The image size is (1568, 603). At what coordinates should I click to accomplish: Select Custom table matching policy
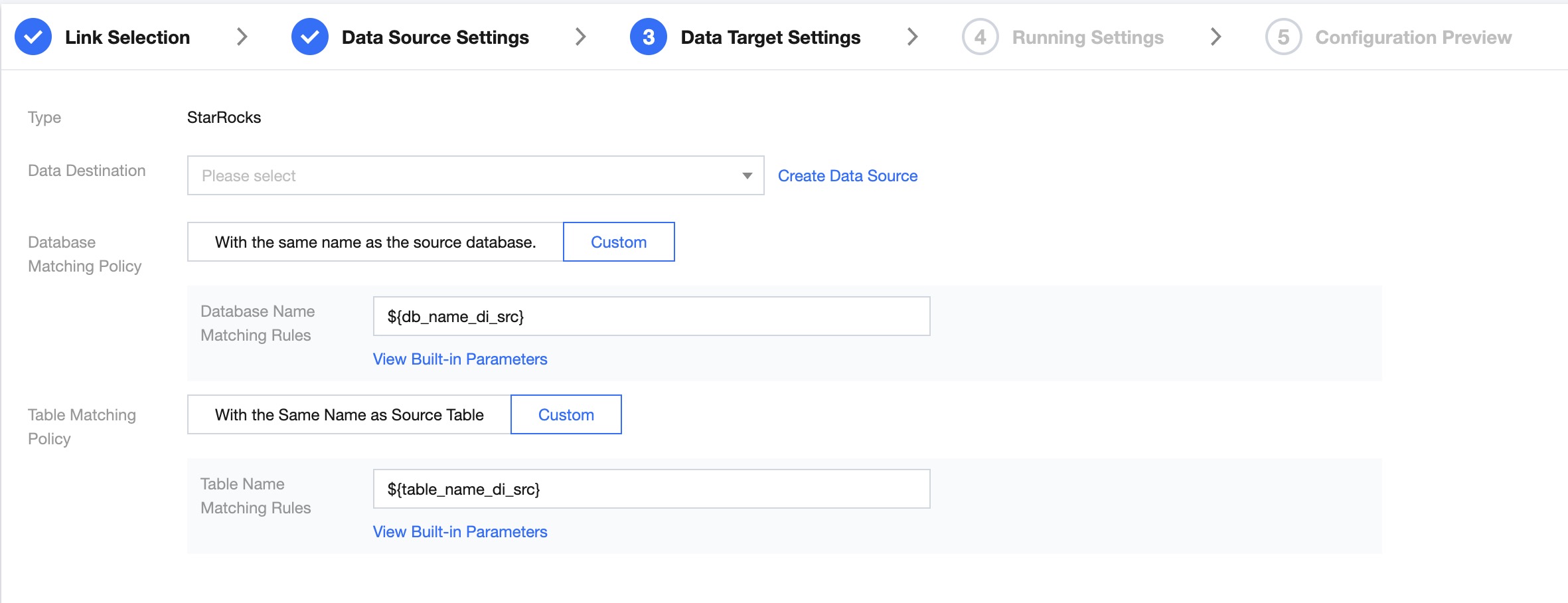566,415
